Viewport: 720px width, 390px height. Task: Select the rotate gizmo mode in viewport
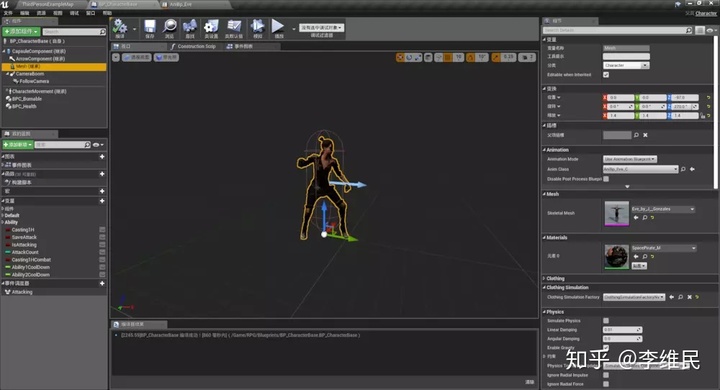click(x=409, y=57)
